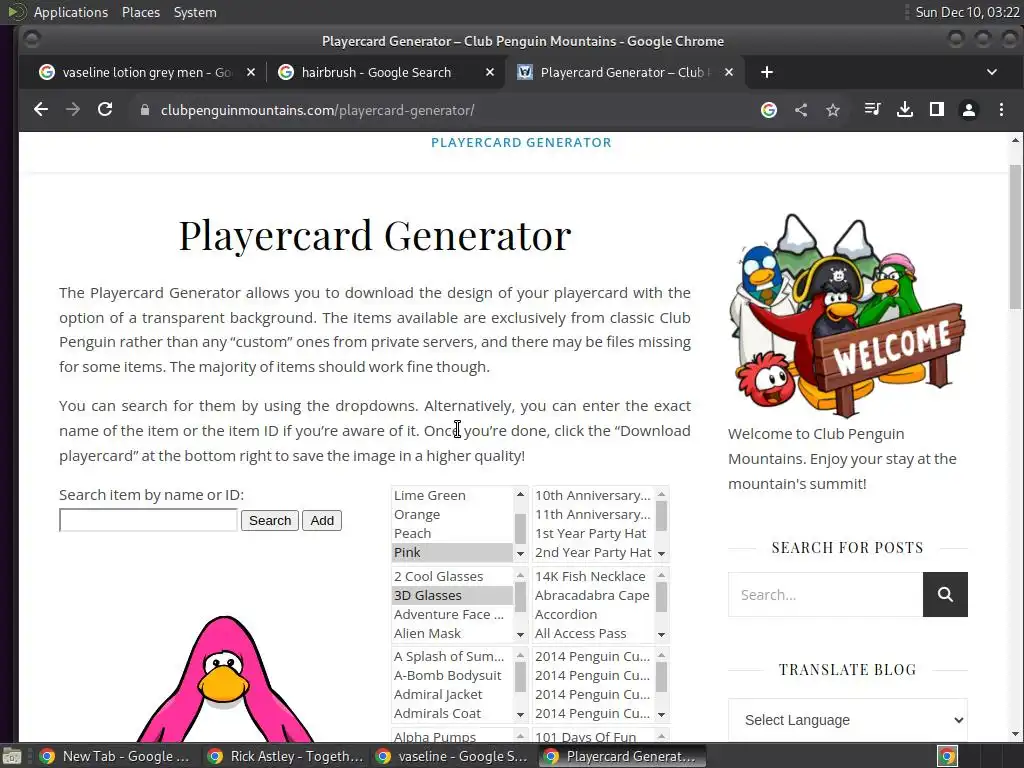Select Admiral Jacket item
The height and width of the screenshot is (768, 1024).
pyautogui.click(x=453, y=695)
